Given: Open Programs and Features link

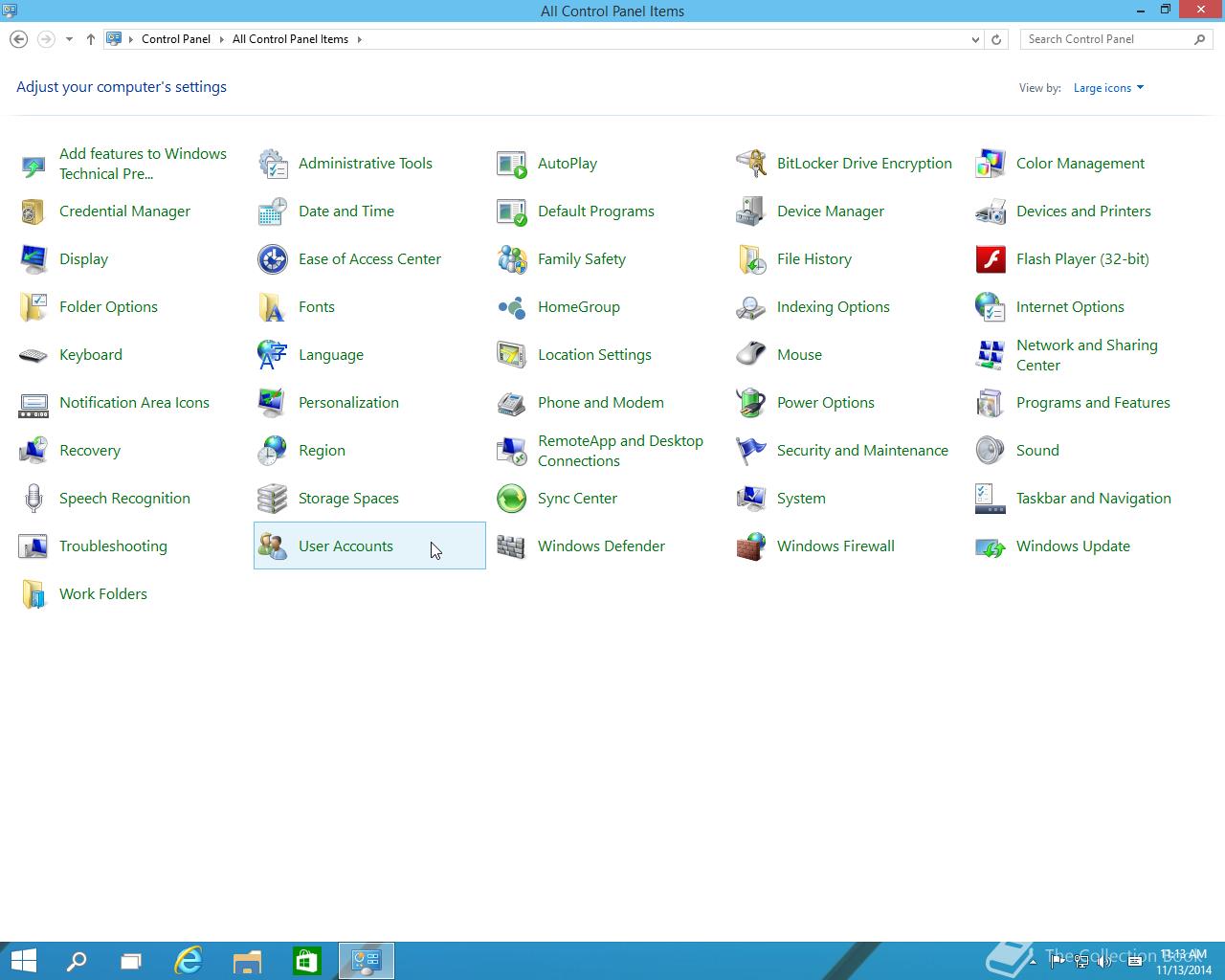Looking at the screenshot, I should 1093,403.
